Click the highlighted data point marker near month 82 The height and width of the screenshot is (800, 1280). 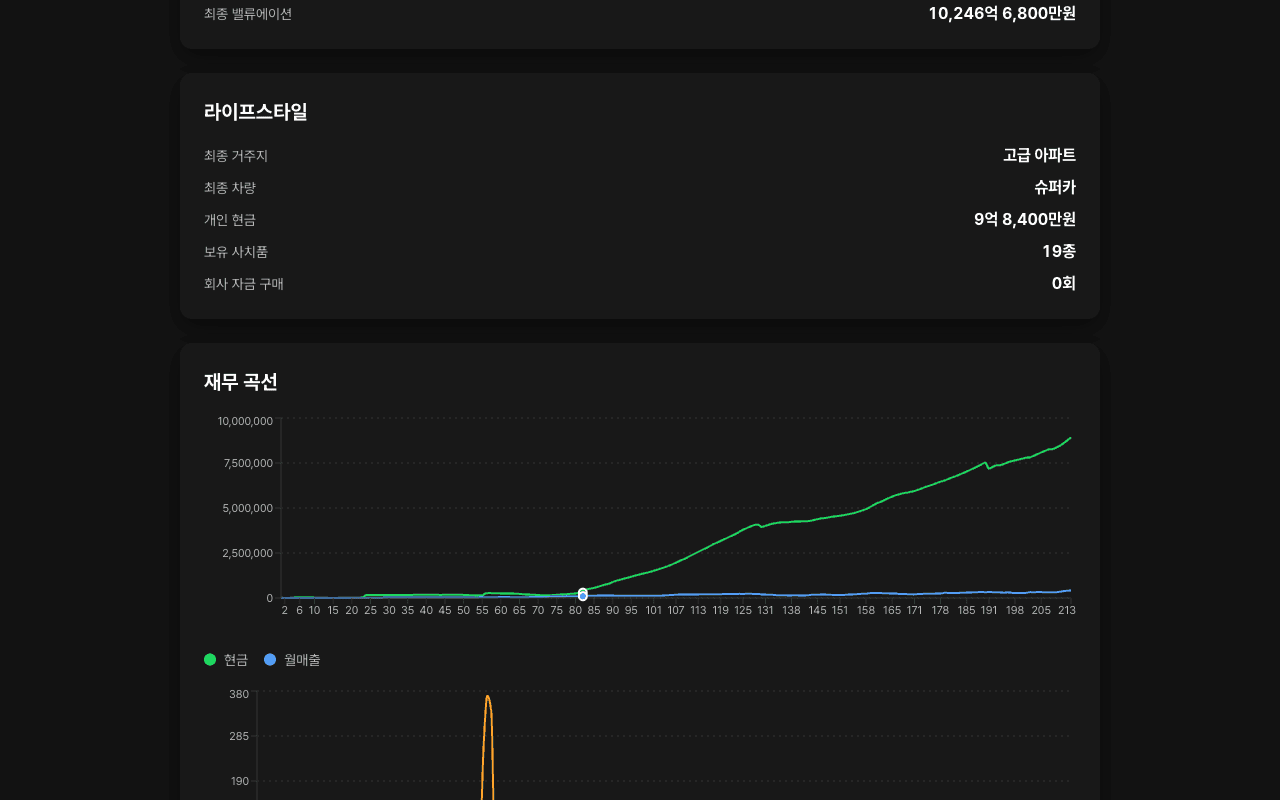click(583, 595)
